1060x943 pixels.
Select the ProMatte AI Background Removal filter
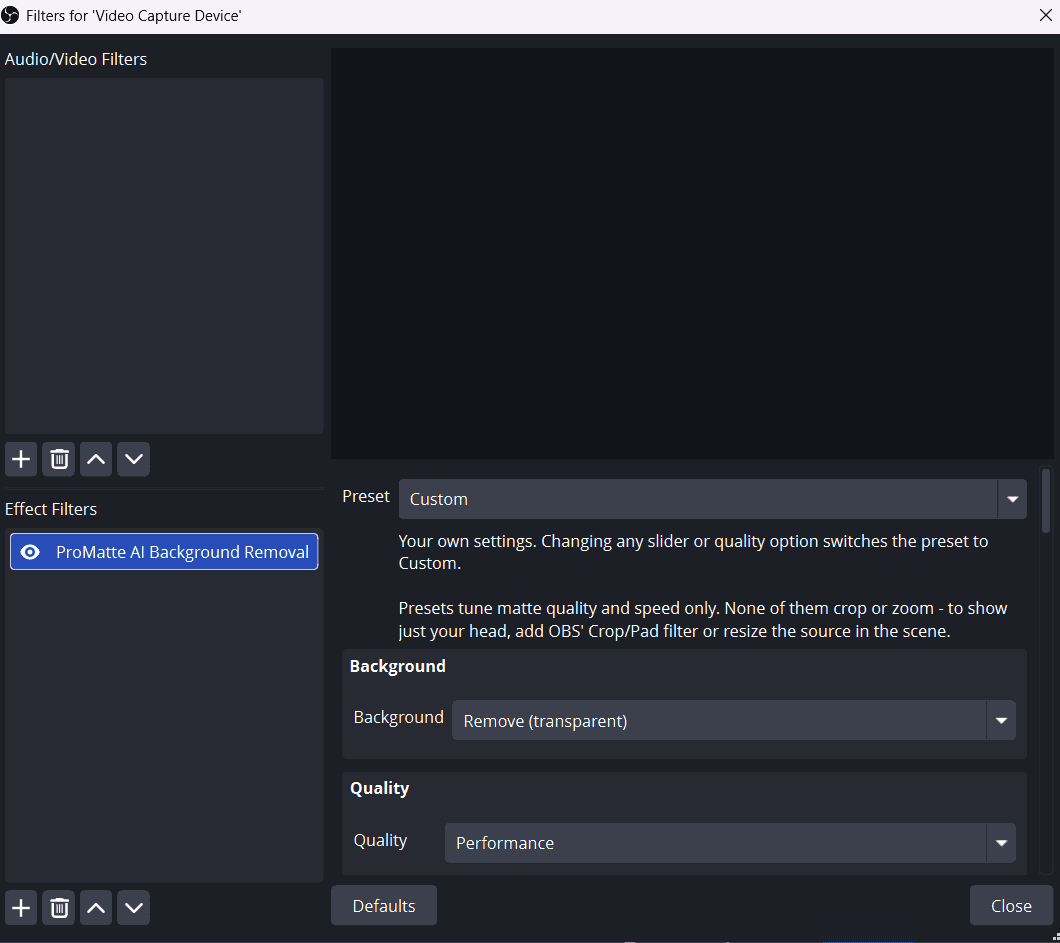coord(164,552)
